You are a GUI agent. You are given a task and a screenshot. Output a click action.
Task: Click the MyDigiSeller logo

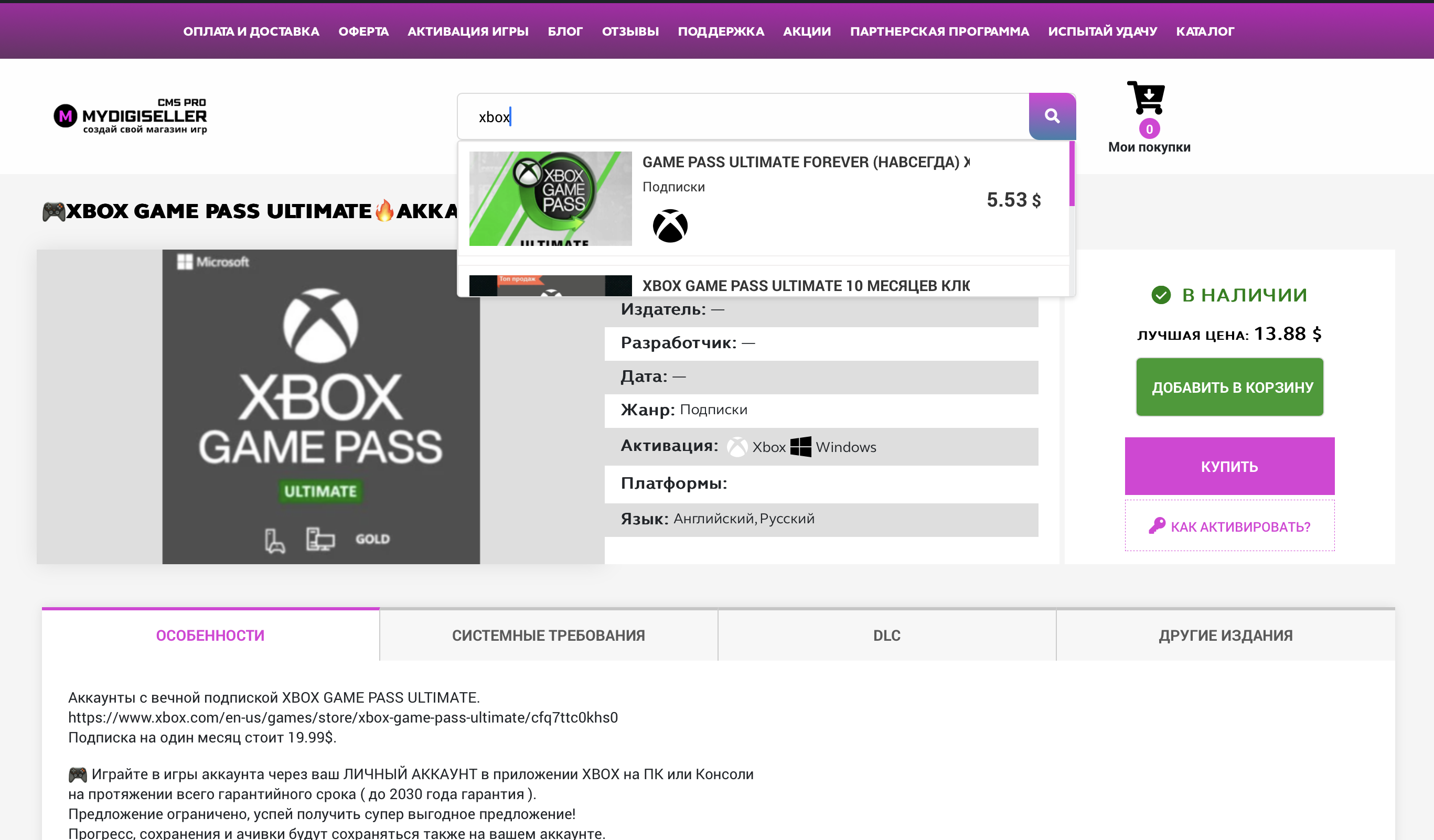130,116
